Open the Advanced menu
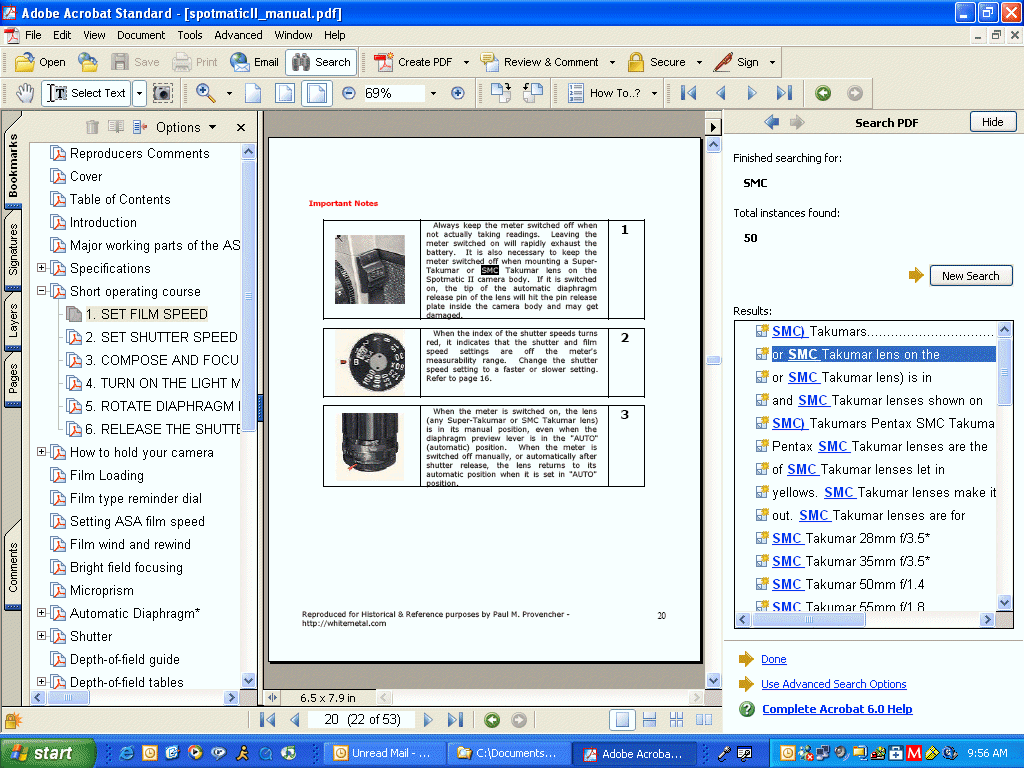1024x768 pixels. pos(238,35)
